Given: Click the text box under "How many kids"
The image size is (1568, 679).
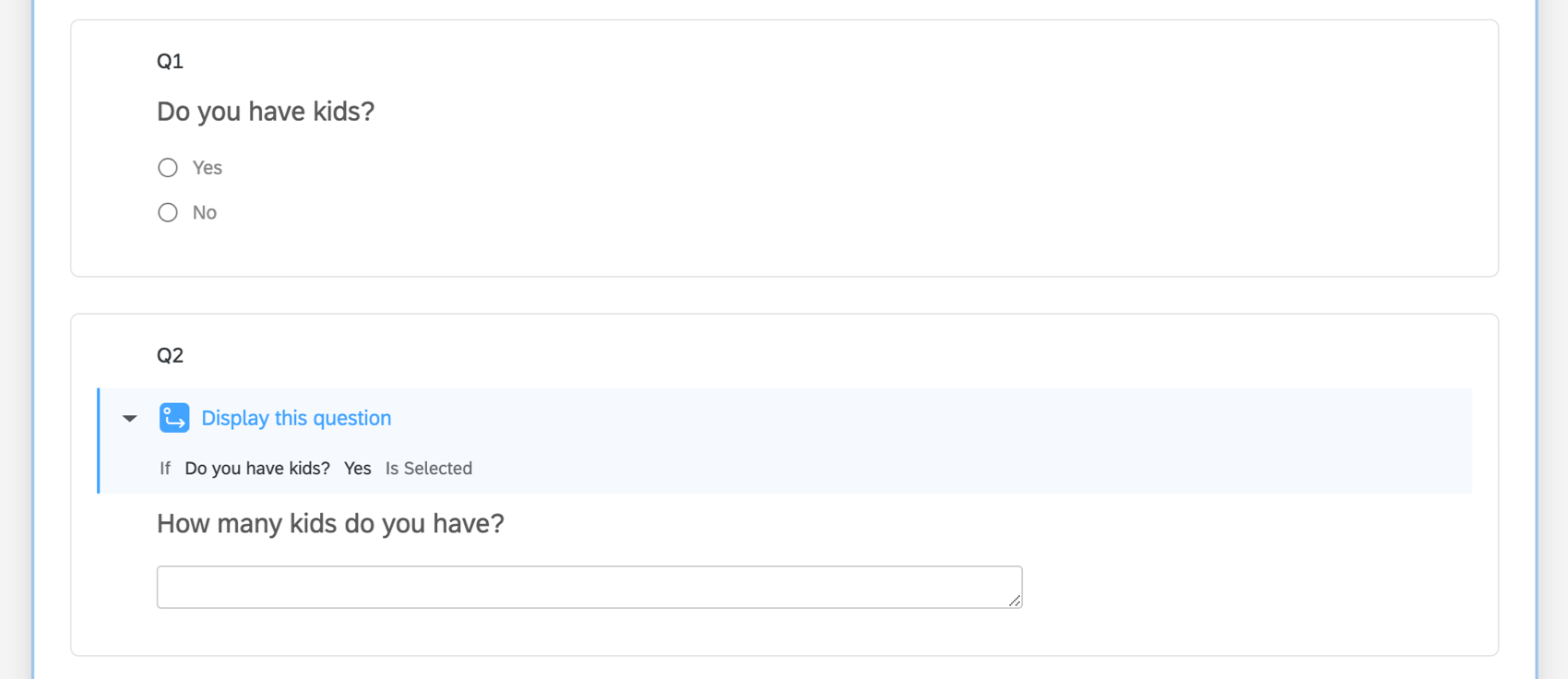Looking at the screenshot, I should tap(588, 588).
